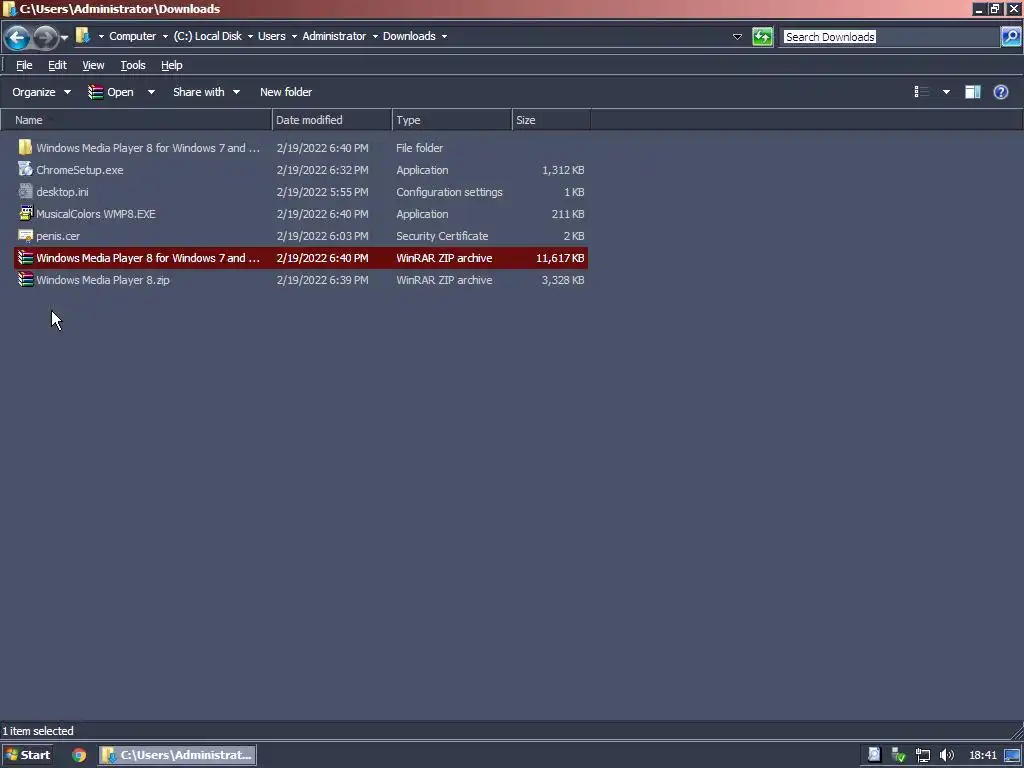Screen dimensions: 1024x768
Task: Click the green Refresh button
Action: (x=762, y=37)
